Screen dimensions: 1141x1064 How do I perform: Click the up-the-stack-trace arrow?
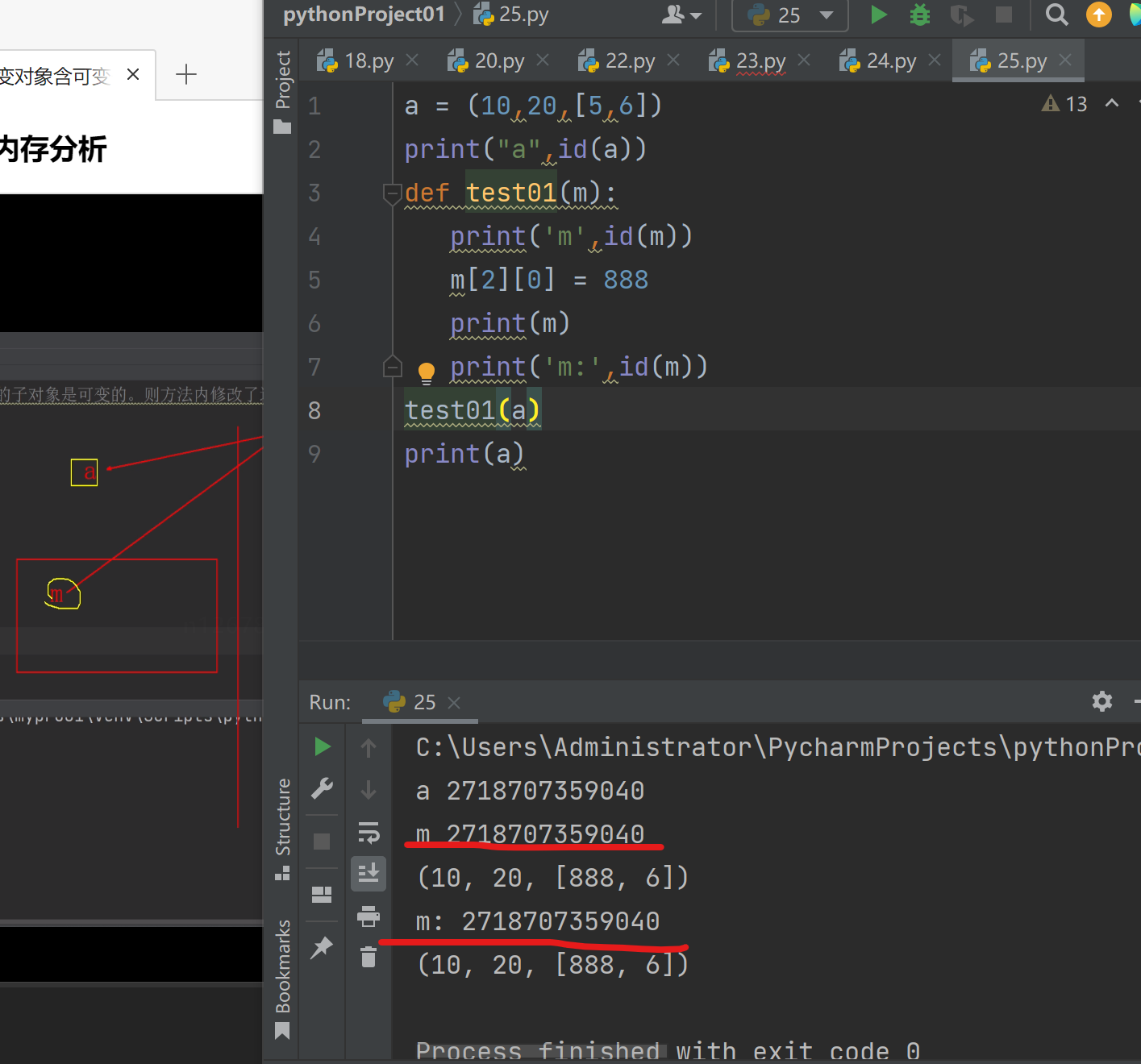coord(369,748)
